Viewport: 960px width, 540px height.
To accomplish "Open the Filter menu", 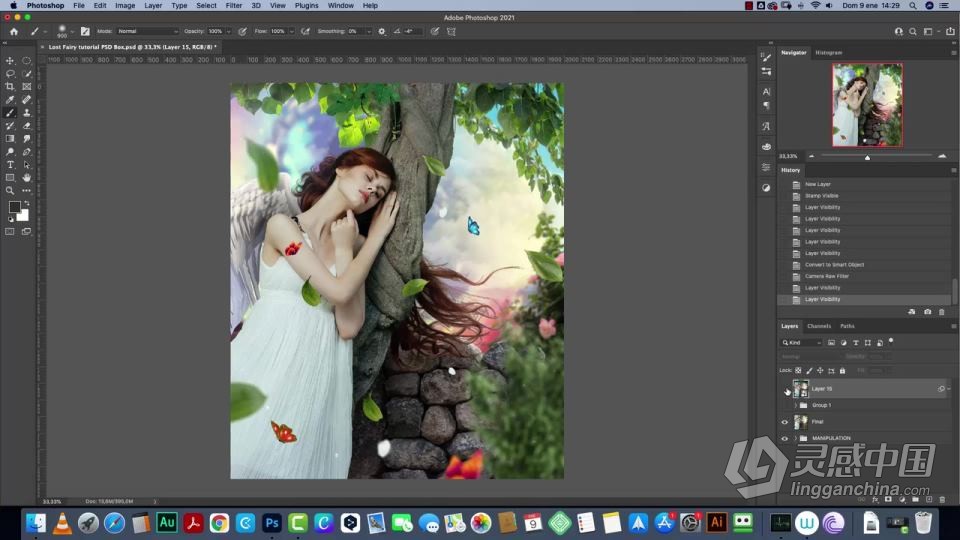I will 233,5.
